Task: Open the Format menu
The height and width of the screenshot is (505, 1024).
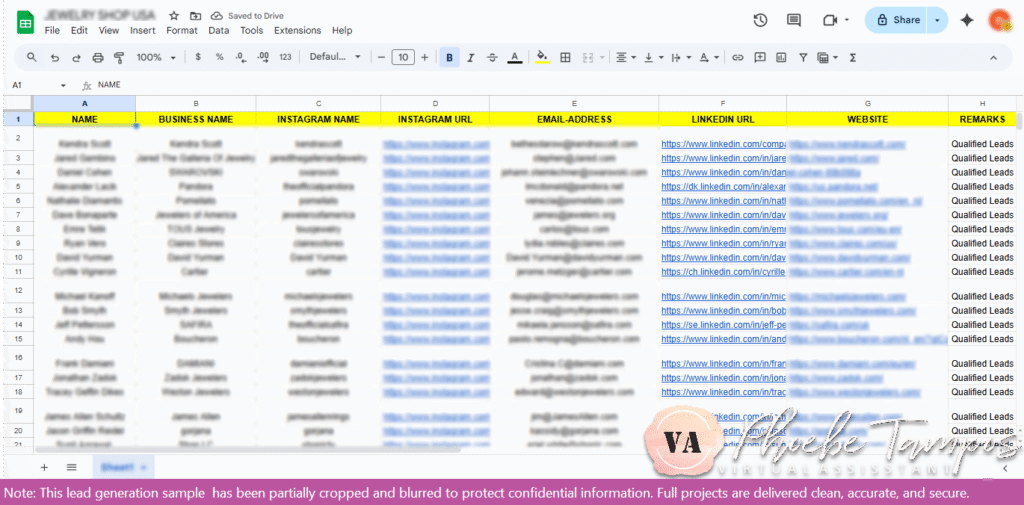Action: pos(182,30)
